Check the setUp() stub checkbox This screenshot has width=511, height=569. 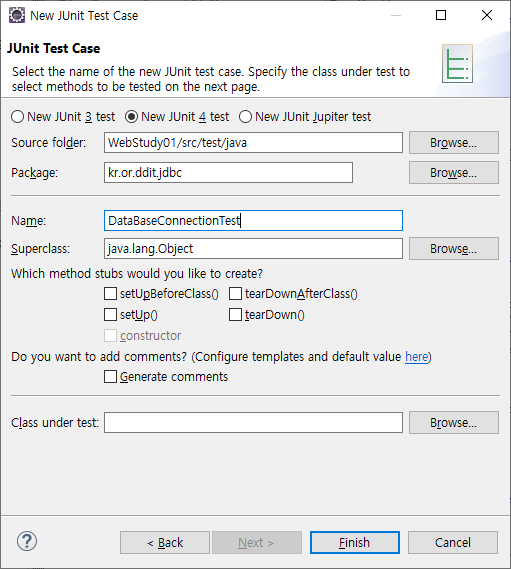(x=110, y=315)
